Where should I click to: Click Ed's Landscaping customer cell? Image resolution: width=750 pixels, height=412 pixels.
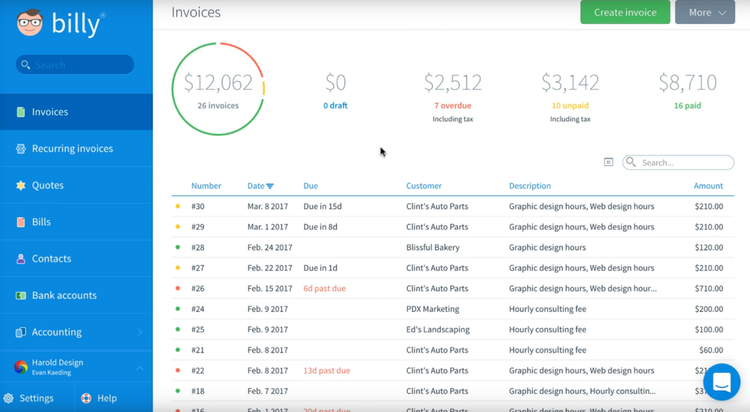438,330
